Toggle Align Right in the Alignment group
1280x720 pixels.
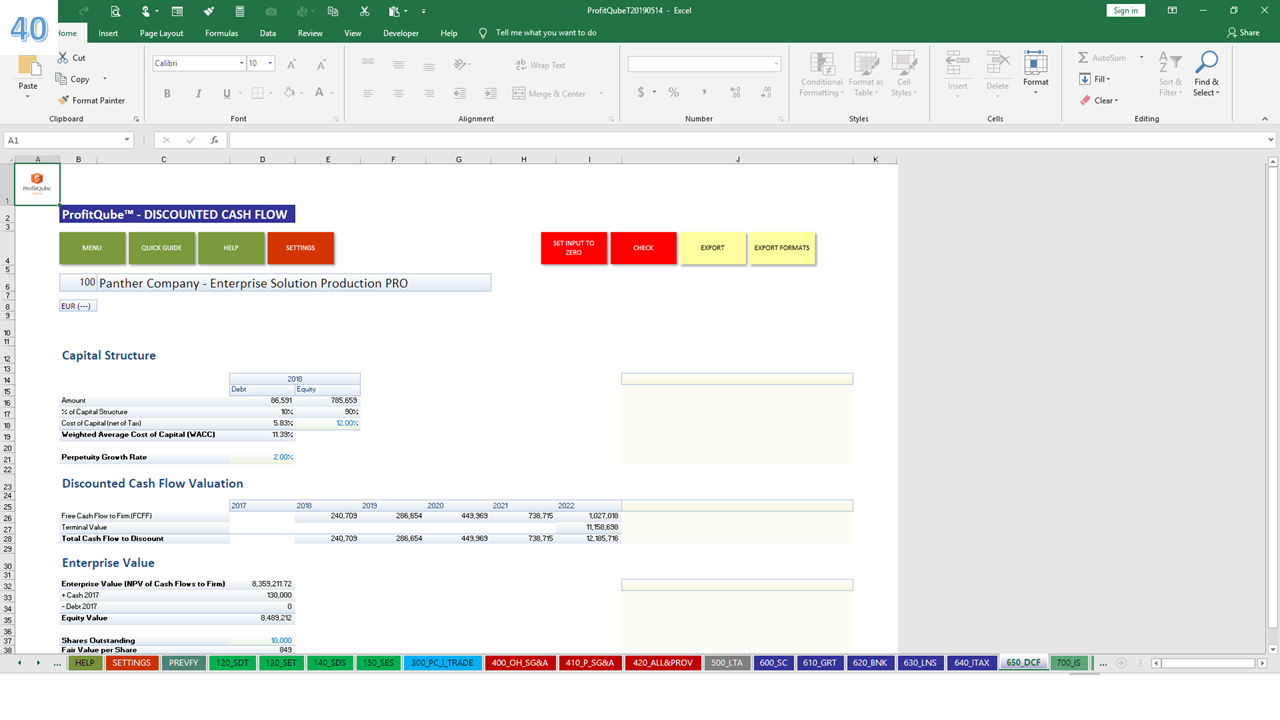coord(429,93)
